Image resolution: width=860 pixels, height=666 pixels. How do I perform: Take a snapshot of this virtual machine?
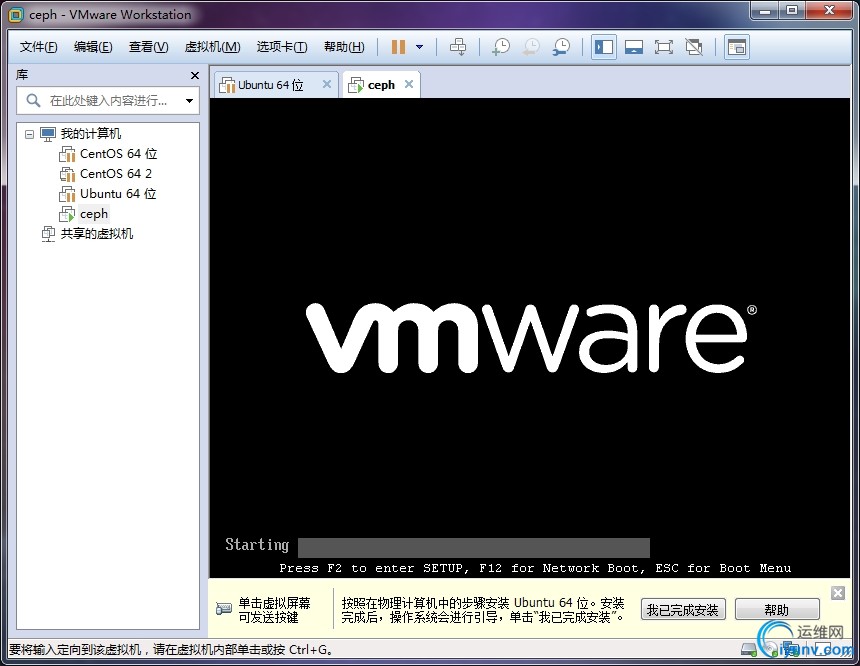tap(501, 47)
